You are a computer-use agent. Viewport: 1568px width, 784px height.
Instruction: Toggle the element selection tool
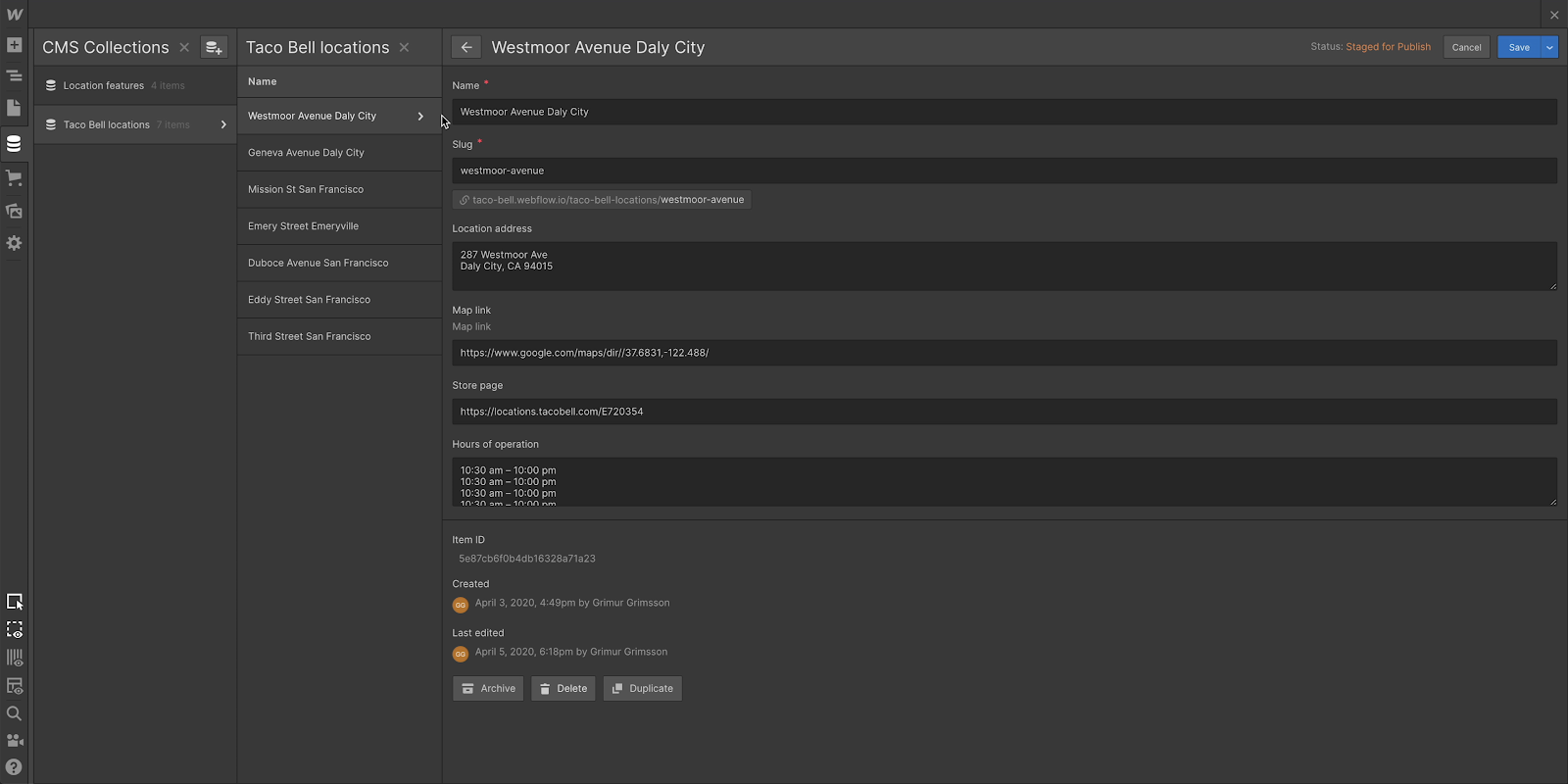[15, 602]
